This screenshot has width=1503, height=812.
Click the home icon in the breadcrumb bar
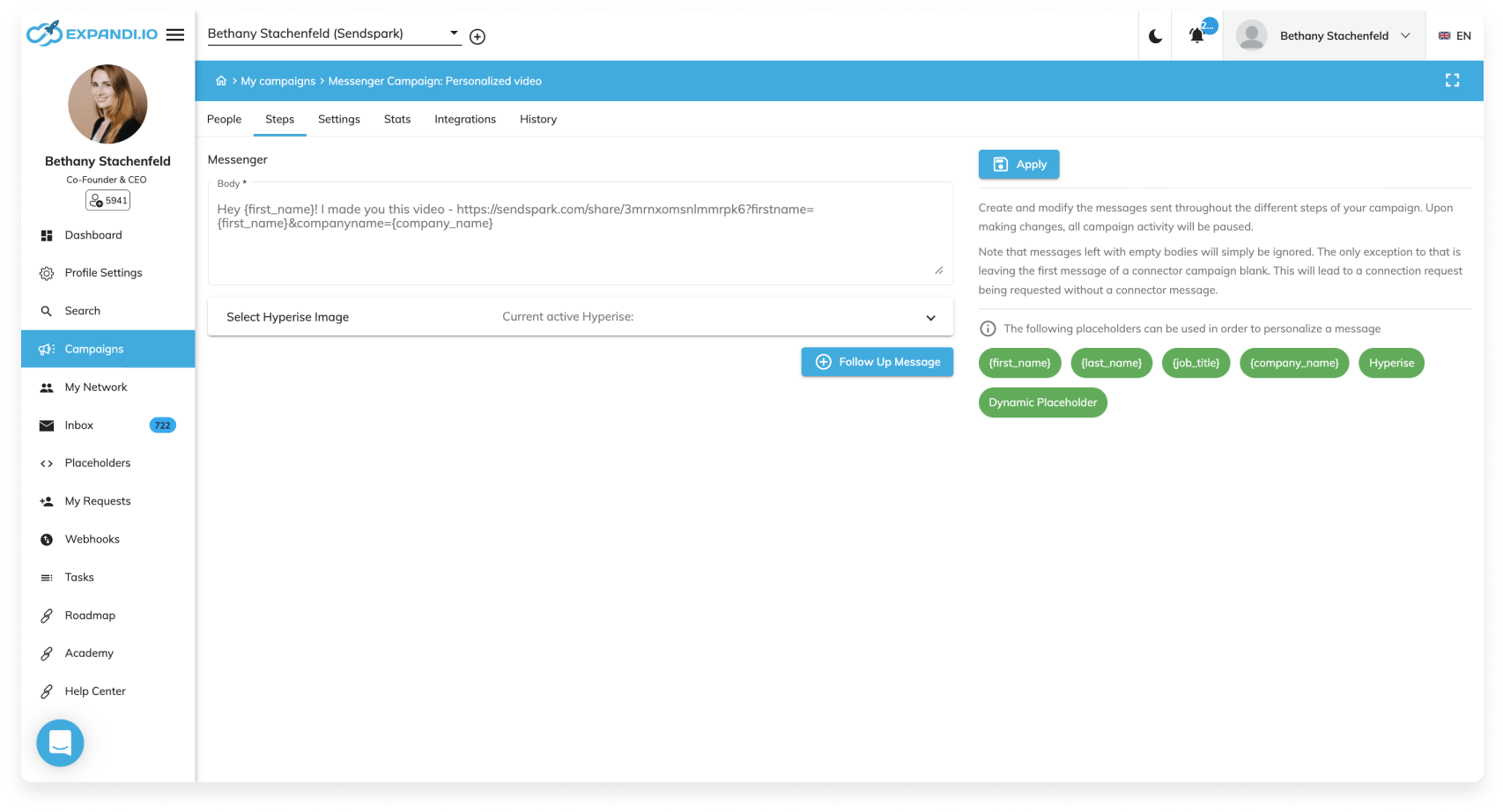pos(221,80)
